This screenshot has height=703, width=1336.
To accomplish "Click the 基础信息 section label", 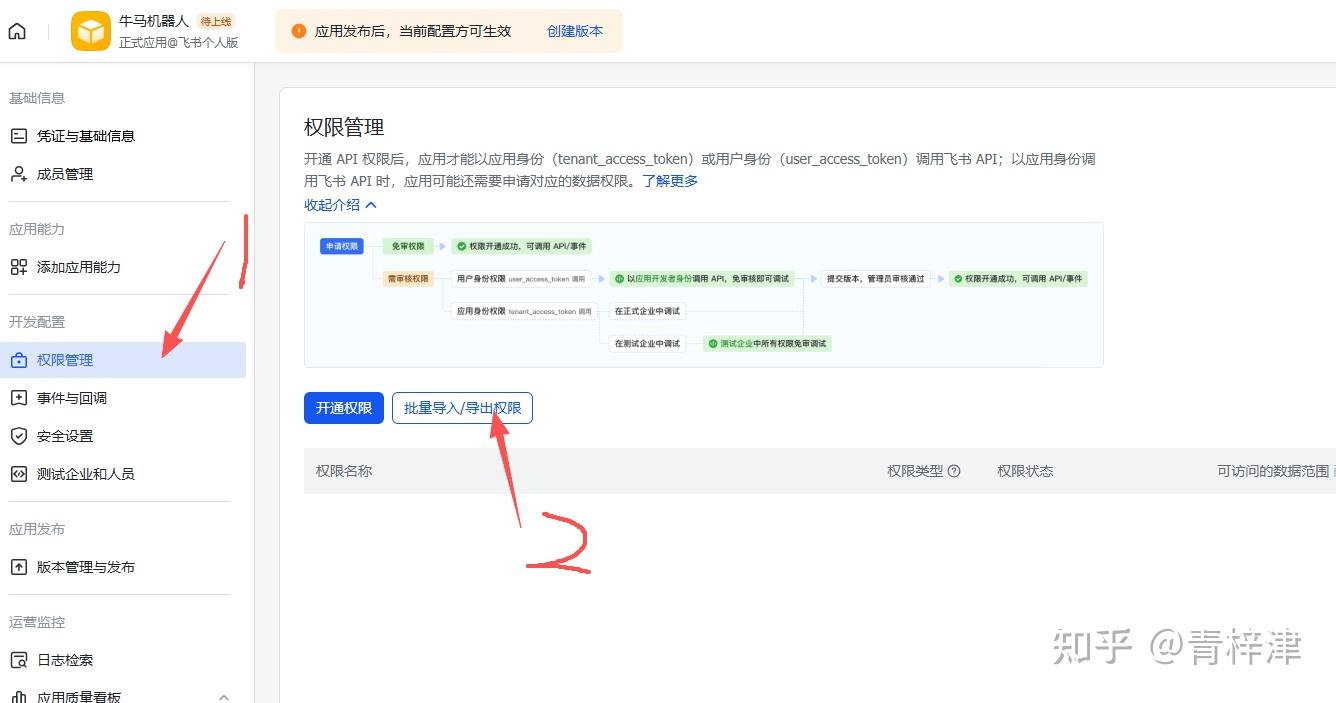I will coord(37,98).
